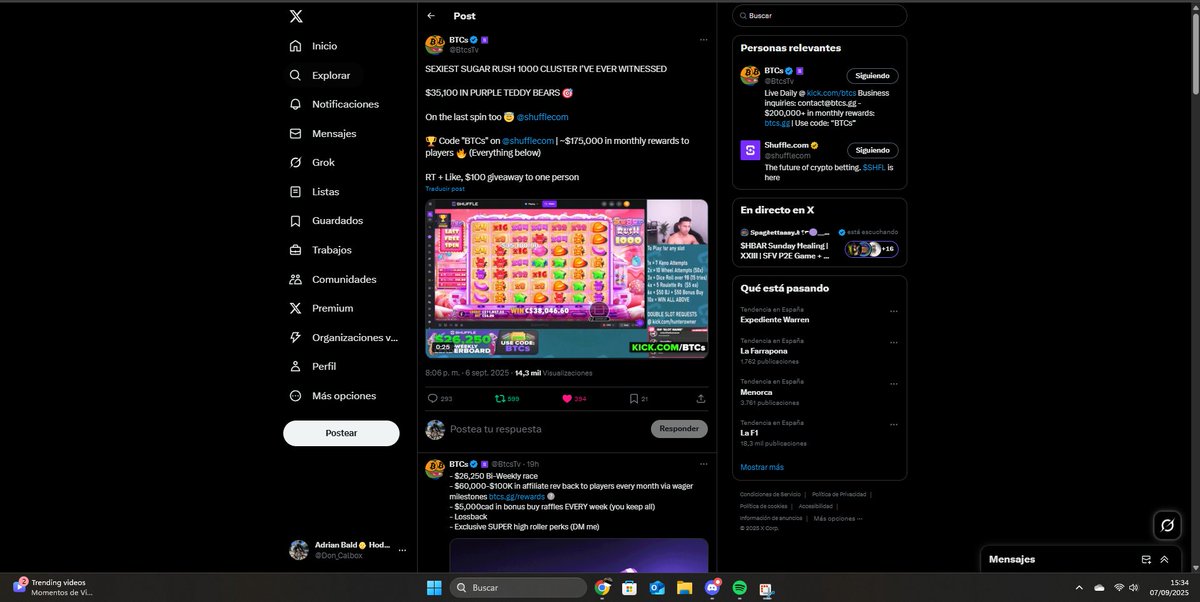Screen dimensions: 1200x602
Task: Click the Responder button
Action: point(679,429)
